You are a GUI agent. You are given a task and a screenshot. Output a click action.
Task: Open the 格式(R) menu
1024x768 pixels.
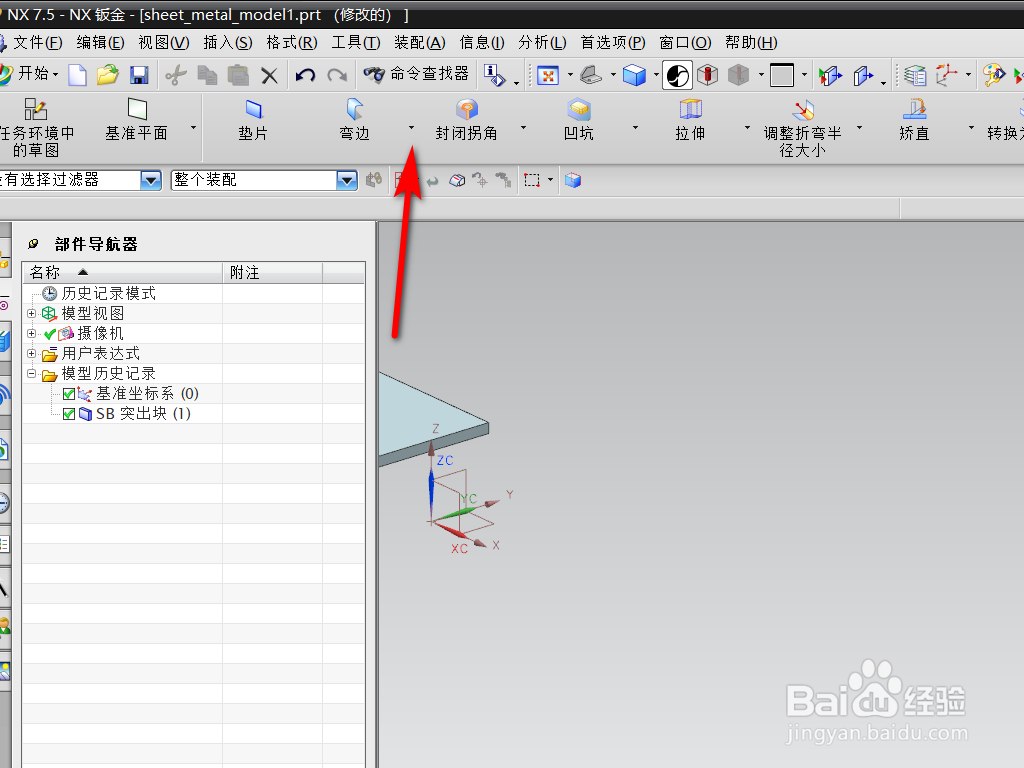click(x=291, y=42)
